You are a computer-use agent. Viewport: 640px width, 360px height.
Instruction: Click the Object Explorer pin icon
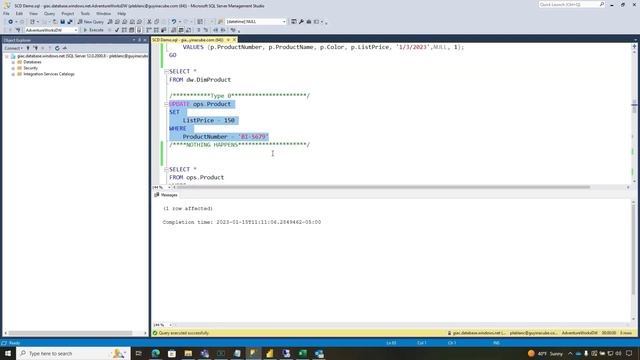(x=139, y=40)
